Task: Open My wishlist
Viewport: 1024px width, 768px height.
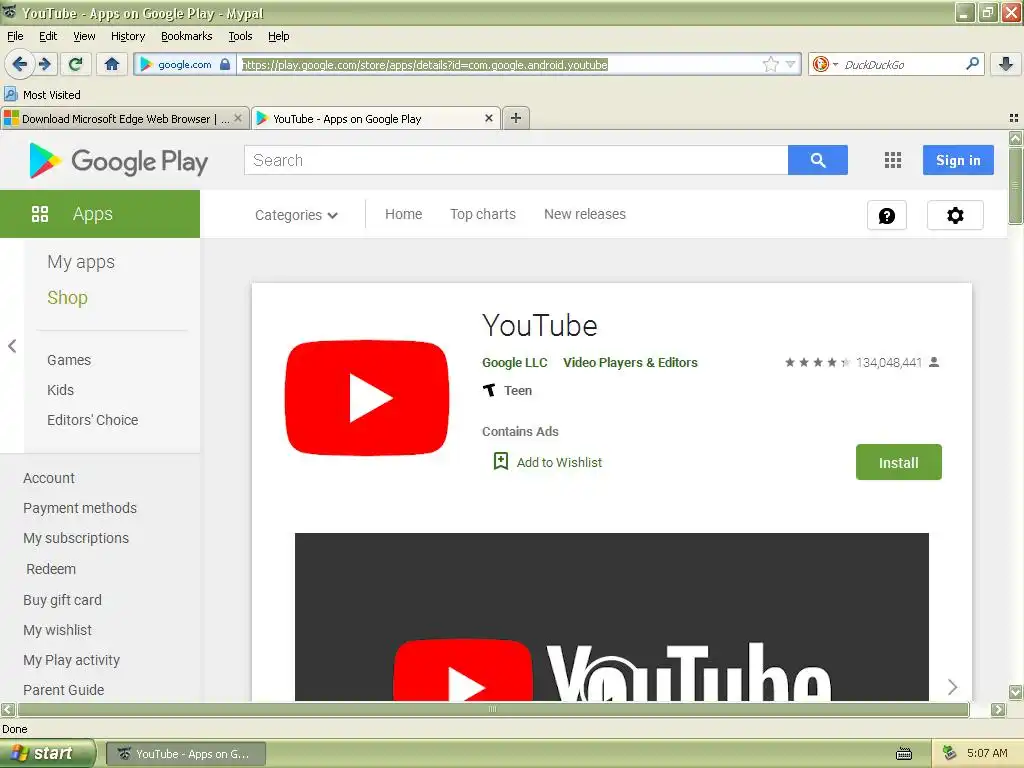Action: tap(57, 630)
